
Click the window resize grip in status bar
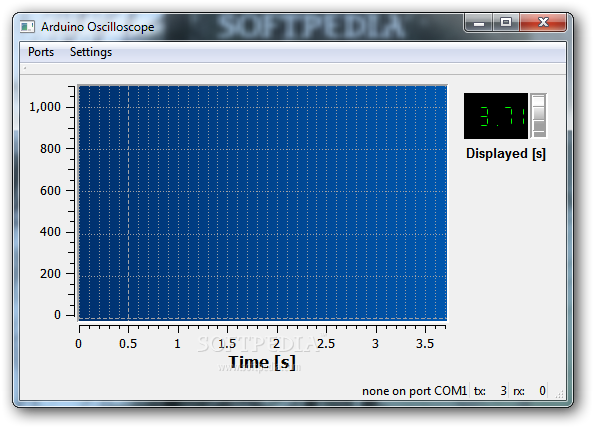[560, 394]
